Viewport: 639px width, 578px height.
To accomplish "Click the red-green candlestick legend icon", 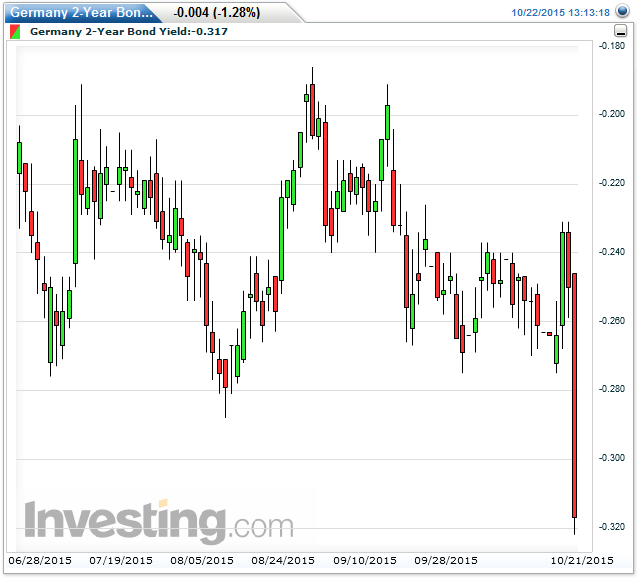I will click(15, 32).
